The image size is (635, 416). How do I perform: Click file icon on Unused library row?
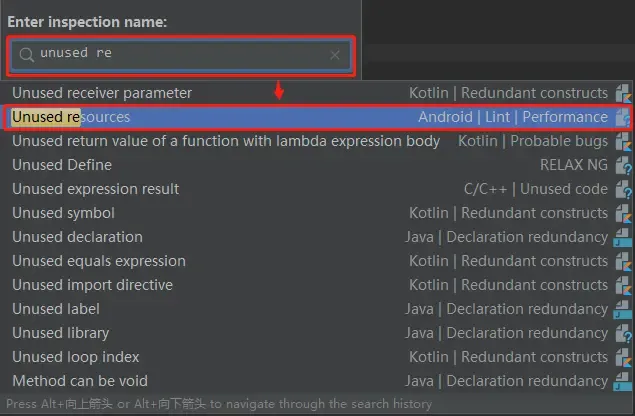pos(623,333)
